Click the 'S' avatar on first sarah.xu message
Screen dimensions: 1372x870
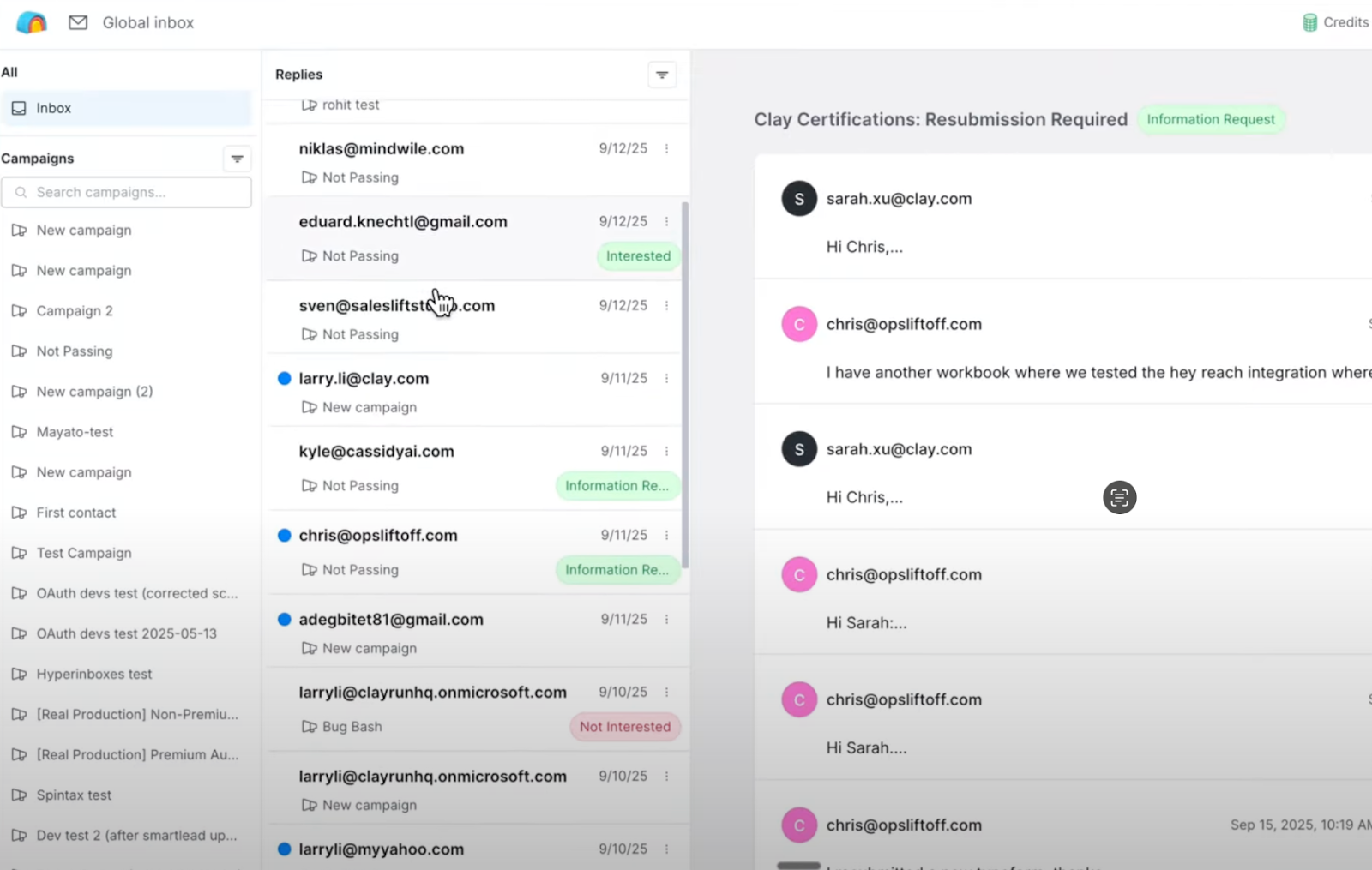[x=799, y=199]
